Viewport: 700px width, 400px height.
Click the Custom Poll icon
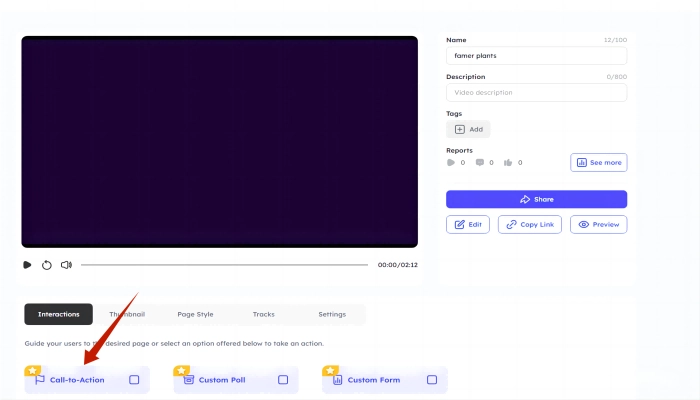point(188,380)
